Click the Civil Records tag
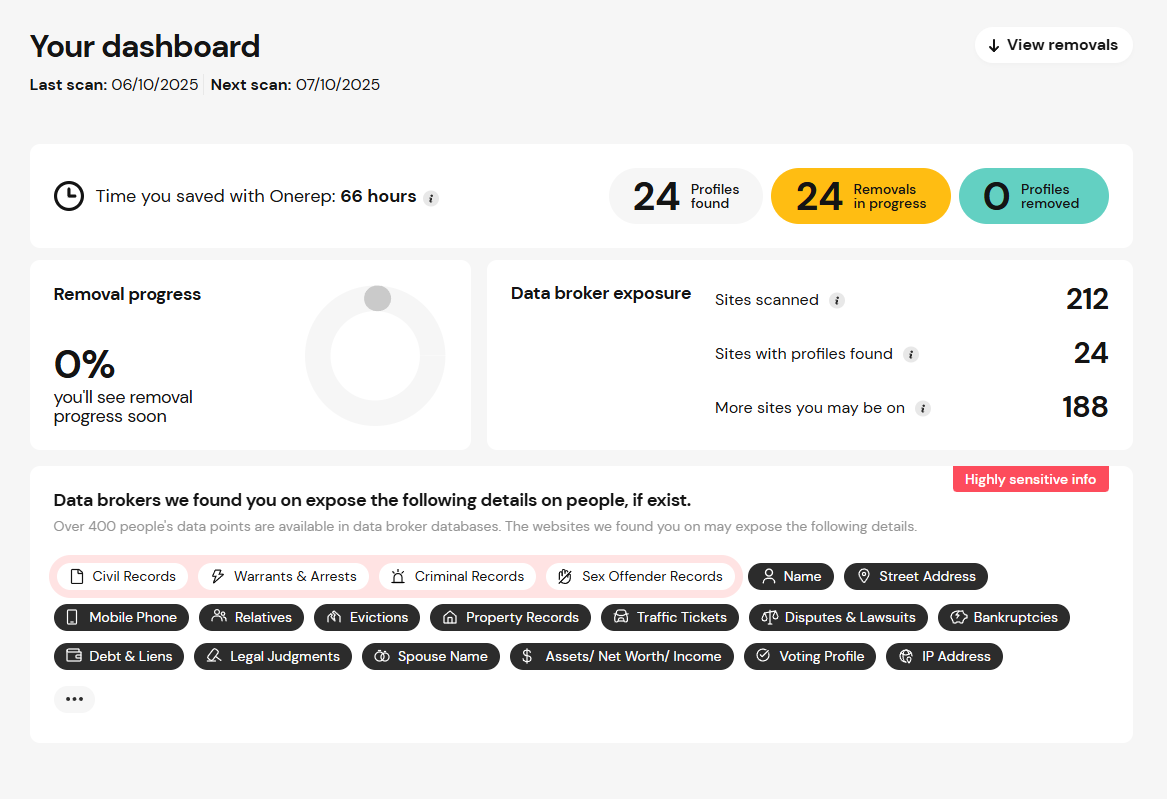Image resolution: width=1168 pixels, height=799 pixels. click(x=122, y=576)
